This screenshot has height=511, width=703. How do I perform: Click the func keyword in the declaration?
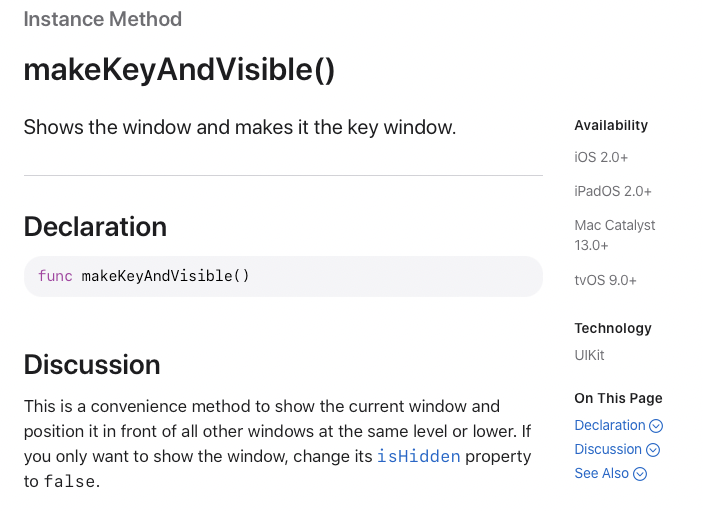(x=55, y=276)
